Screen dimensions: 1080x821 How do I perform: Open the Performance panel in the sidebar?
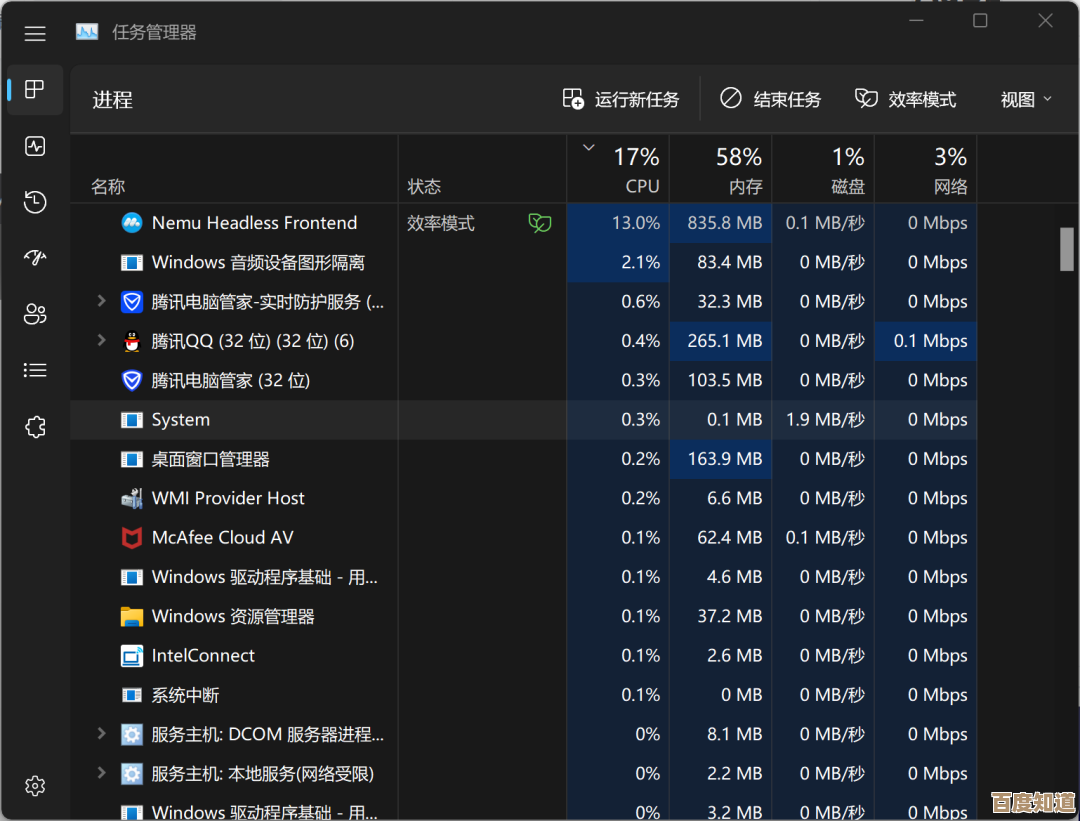pyautogui.click(x=35, y=146)
